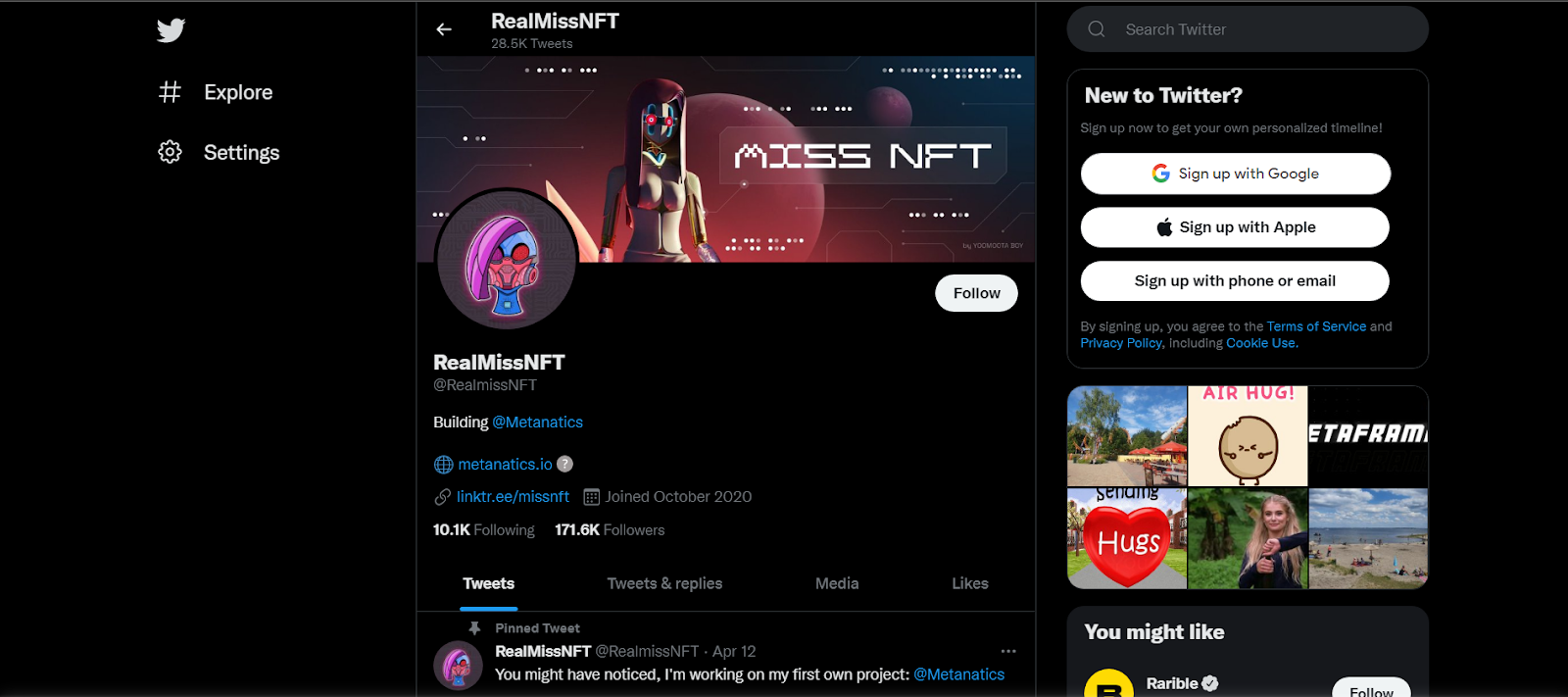Open Settings gear icon
The image size is (1568, 697).
(x=170, y=152)
